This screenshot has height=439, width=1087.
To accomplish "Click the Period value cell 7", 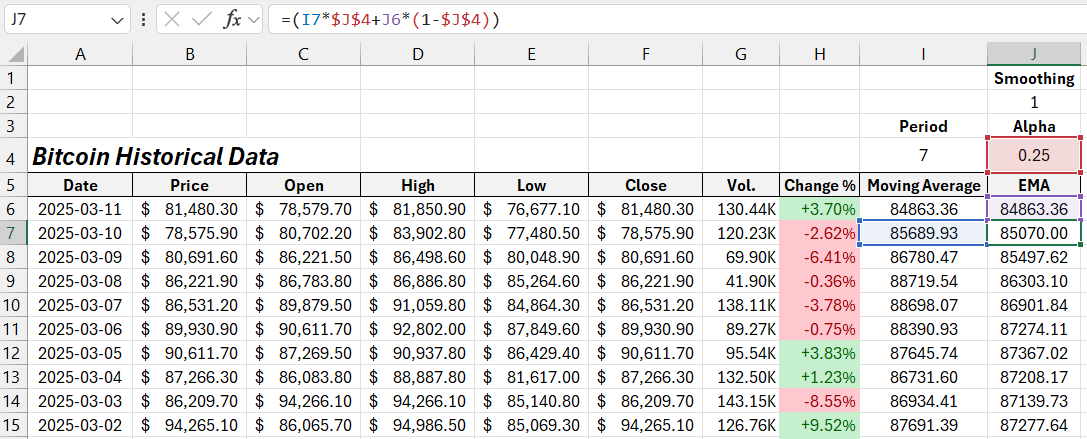I will point(923,155).
